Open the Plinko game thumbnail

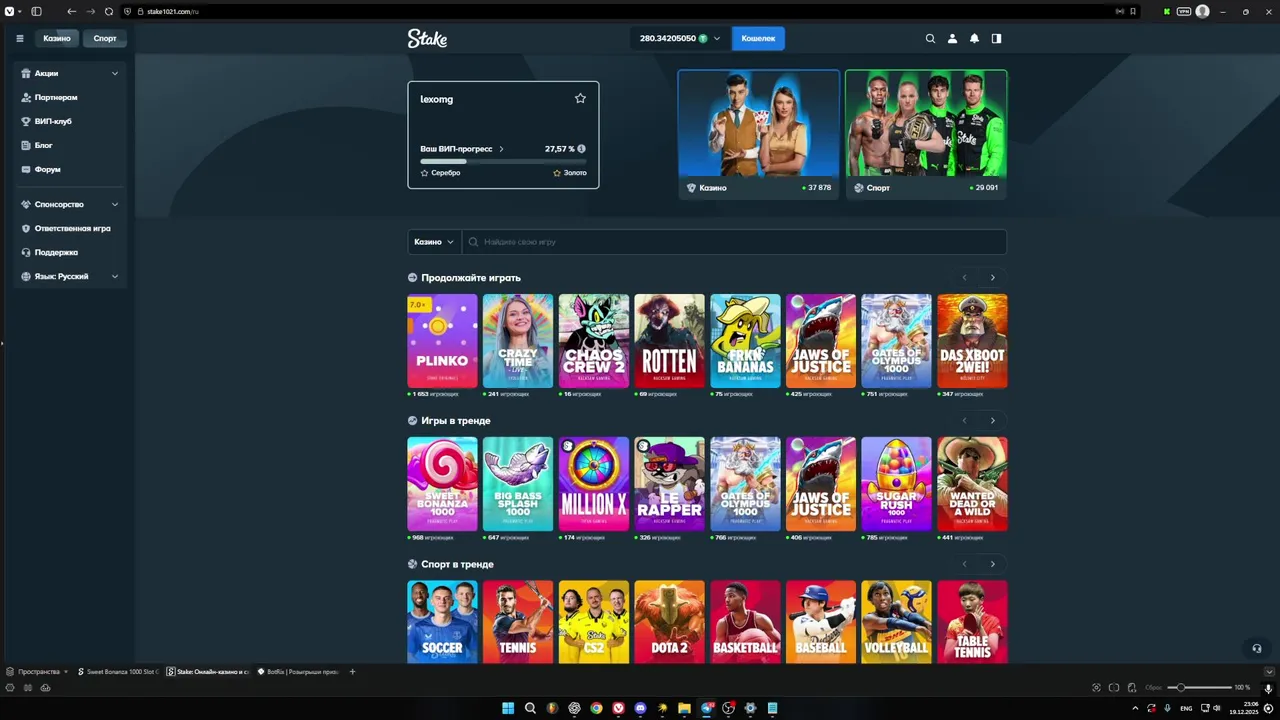(x=442, y=341)
